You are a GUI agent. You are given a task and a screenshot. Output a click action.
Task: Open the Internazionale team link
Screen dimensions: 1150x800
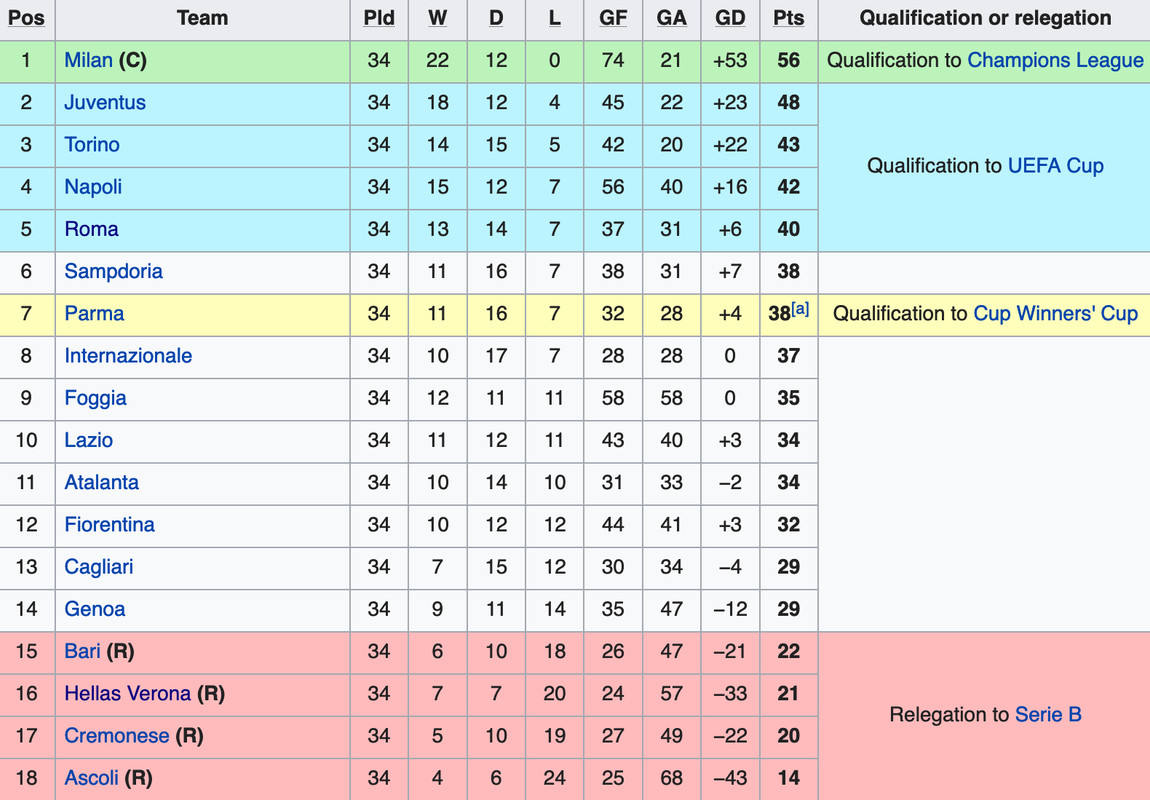[x=128, y=356]
